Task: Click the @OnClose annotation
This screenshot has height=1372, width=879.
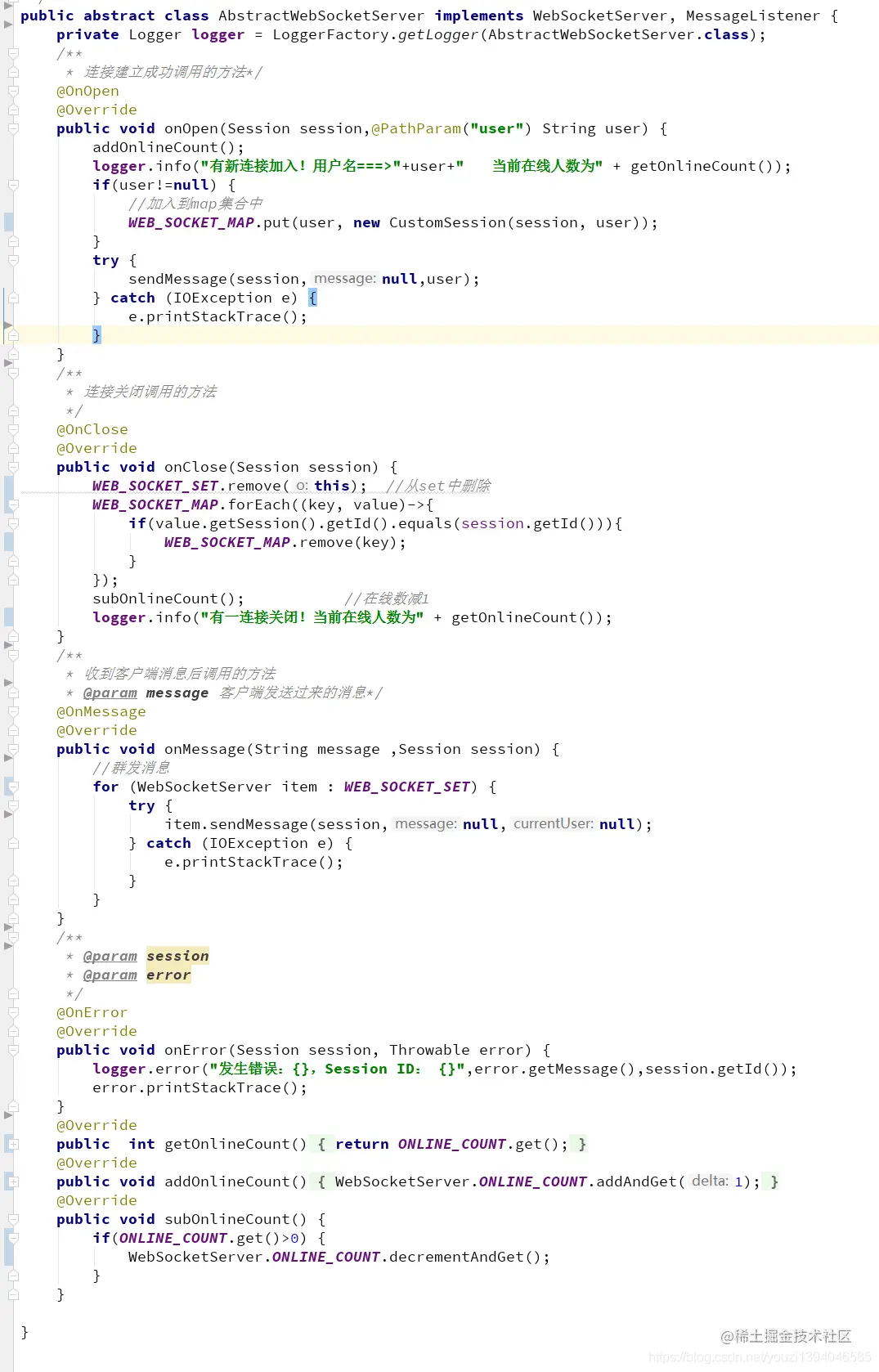Action: 92,429
